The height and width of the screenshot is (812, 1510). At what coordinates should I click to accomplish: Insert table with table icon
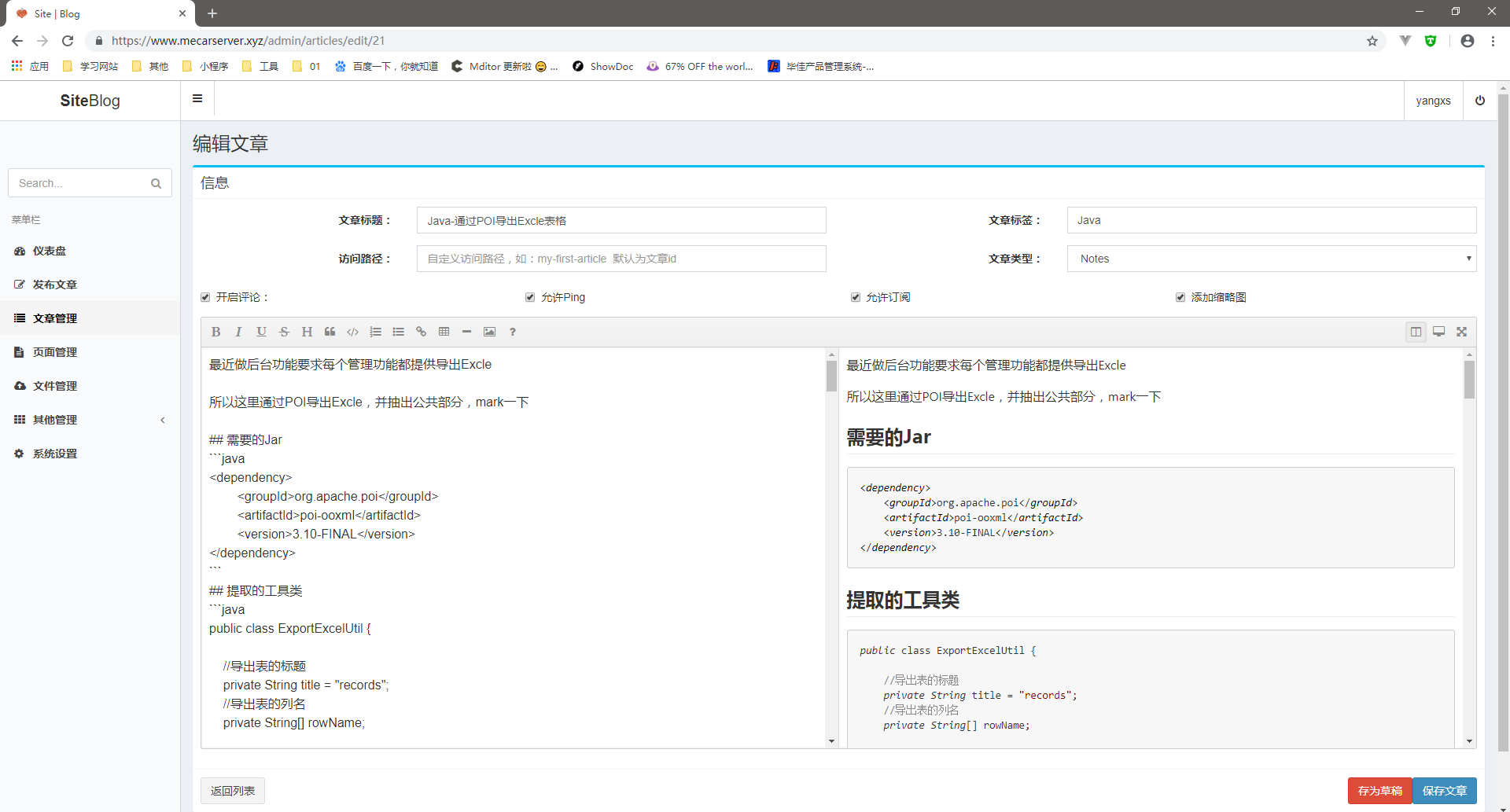pos(444,332)
